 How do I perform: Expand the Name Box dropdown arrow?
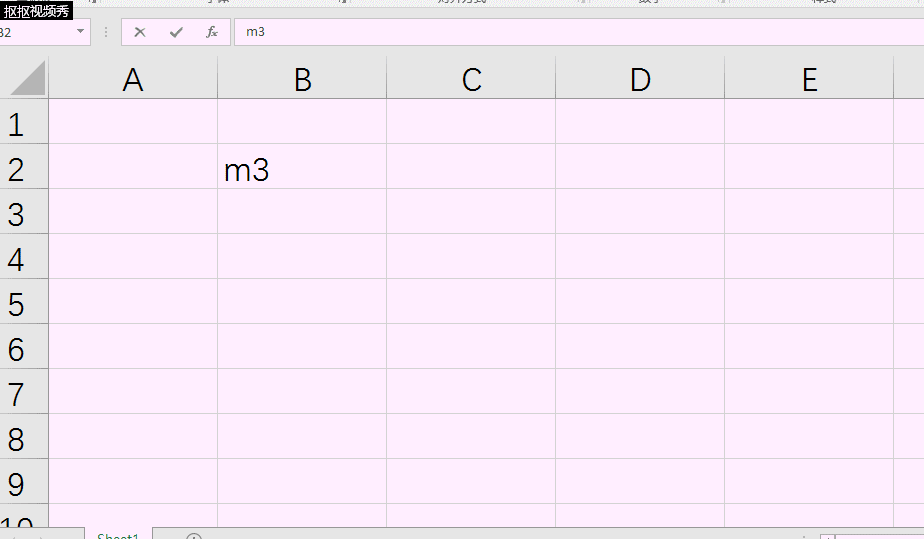click(x=81, y=31)
